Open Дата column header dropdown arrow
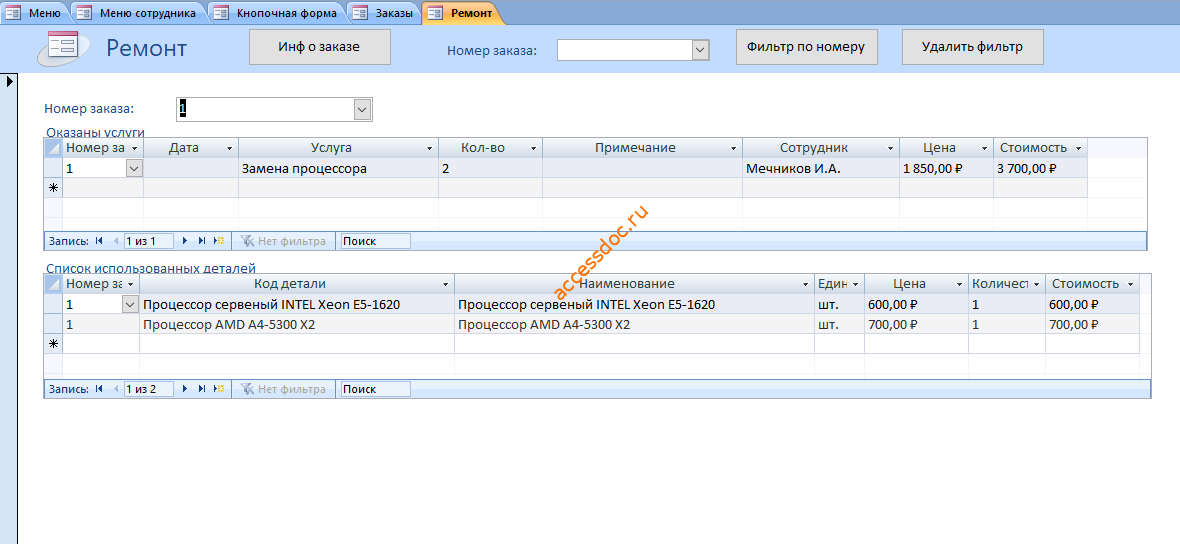Screen dimensions: 1180x544 [229, 148]
